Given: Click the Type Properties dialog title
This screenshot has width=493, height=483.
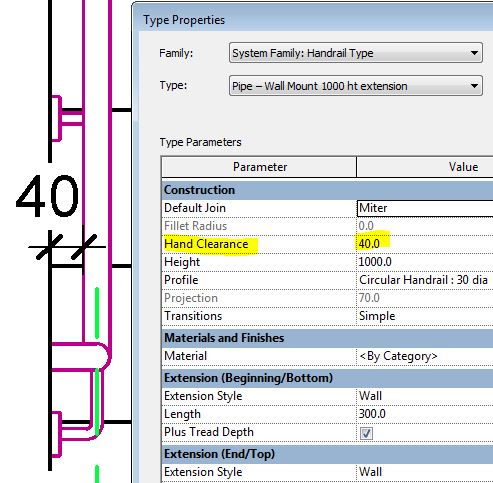Looking at the screenshot, I should (184, 20).
